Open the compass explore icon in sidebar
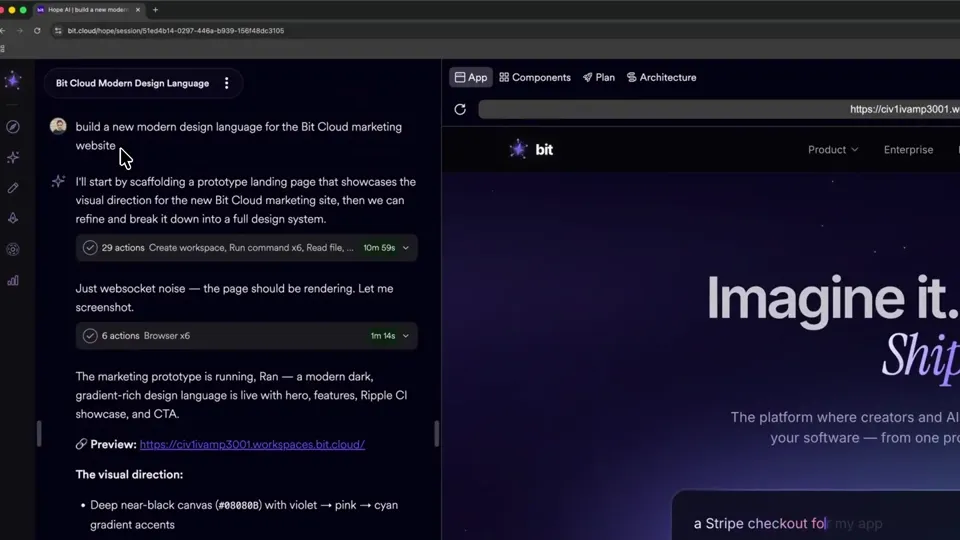Viewport: 960px width, 540px height. 13,127
